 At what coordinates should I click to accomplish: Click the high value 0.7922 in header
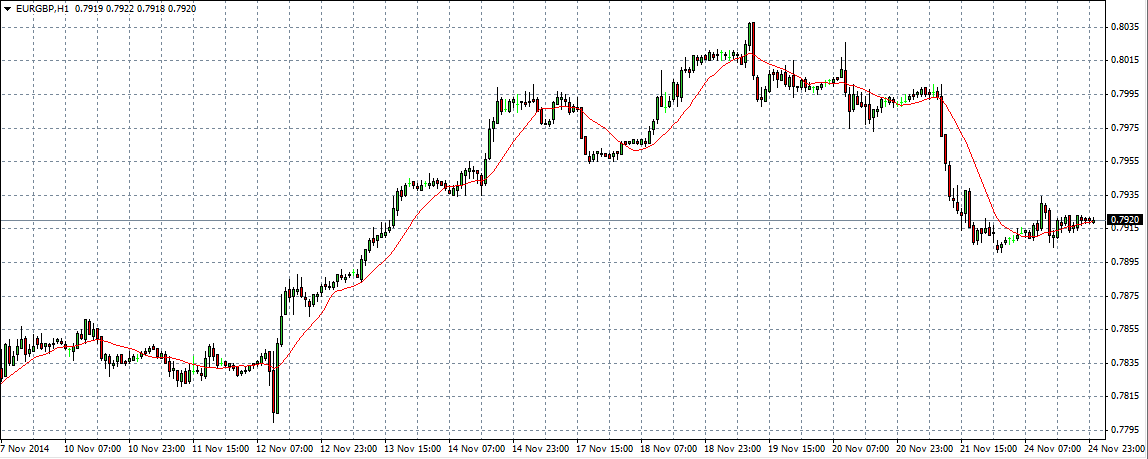tap(119, 7)
